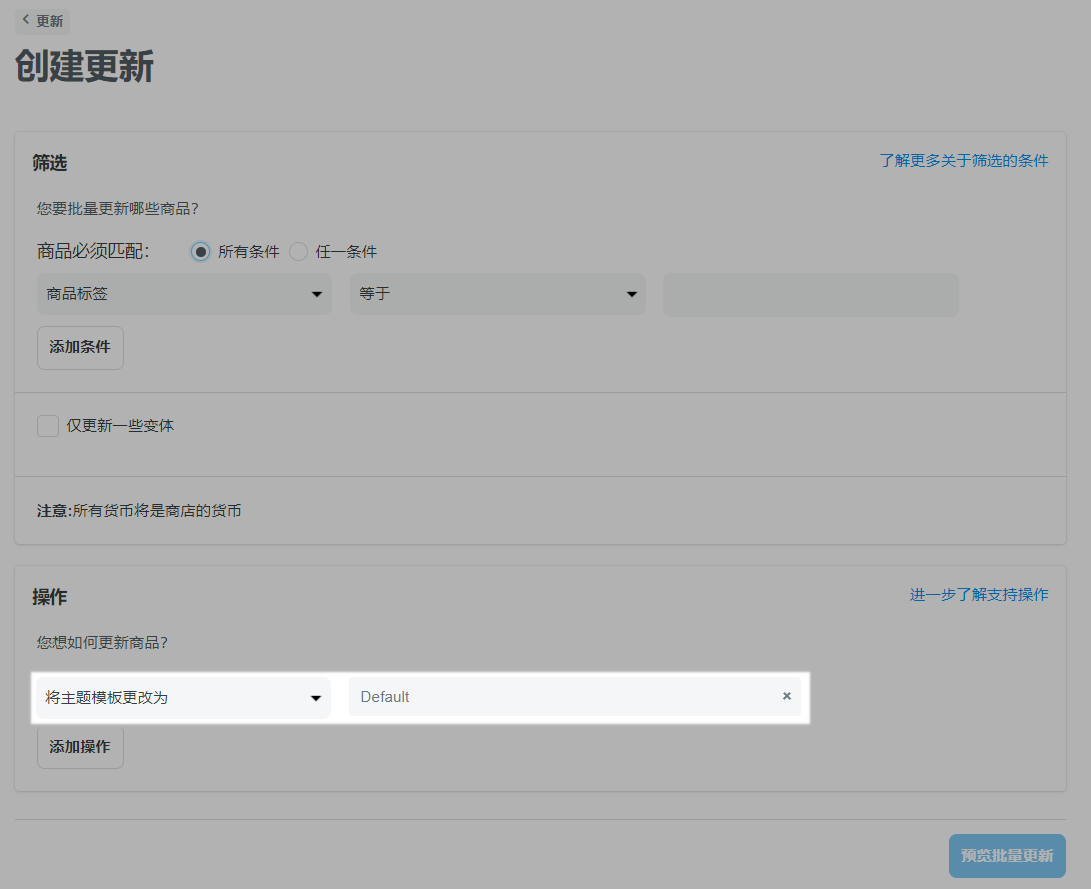Select the 所有条件 radio option

click(200, 252)
